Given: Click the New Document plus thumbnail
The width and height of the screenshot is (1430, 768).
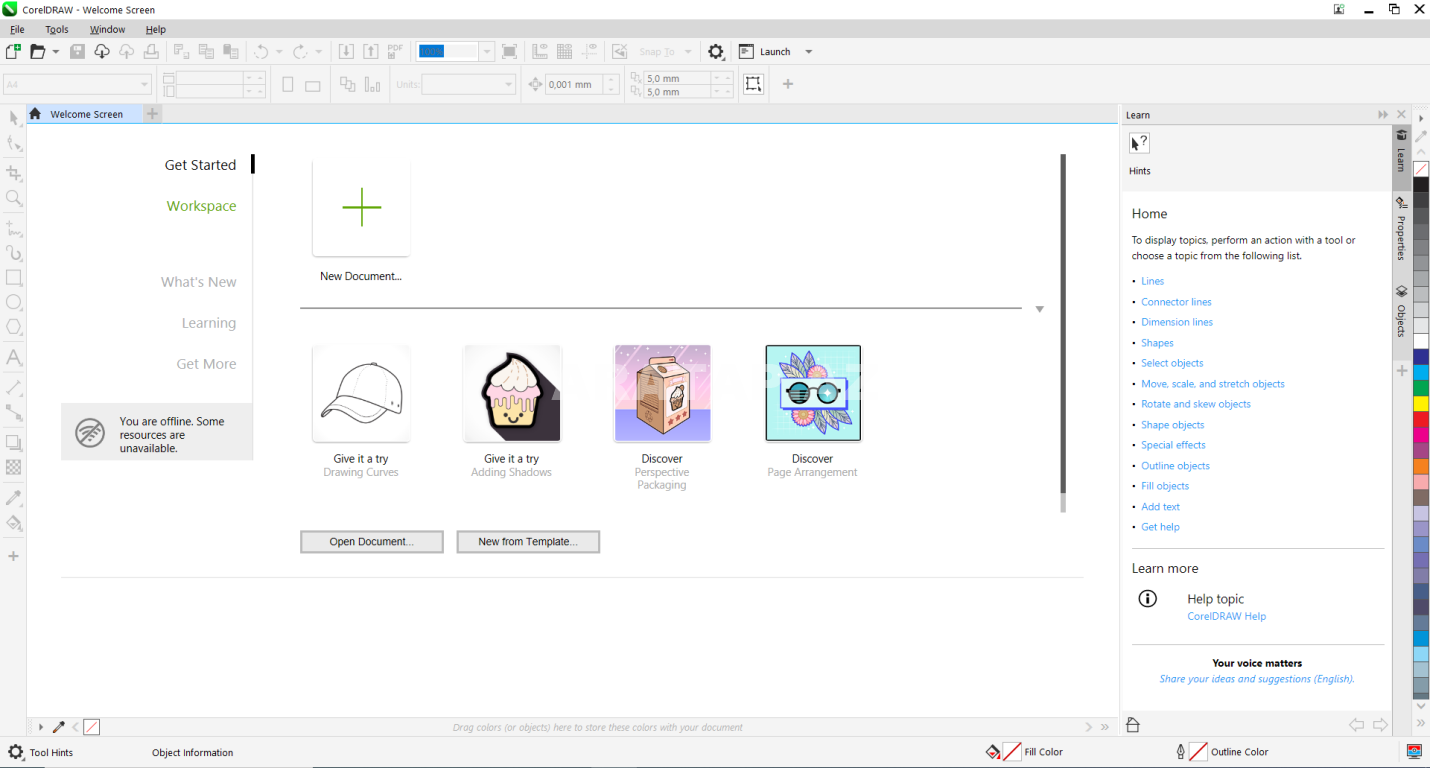Looking at the screenshot, I should click(361, 207).
